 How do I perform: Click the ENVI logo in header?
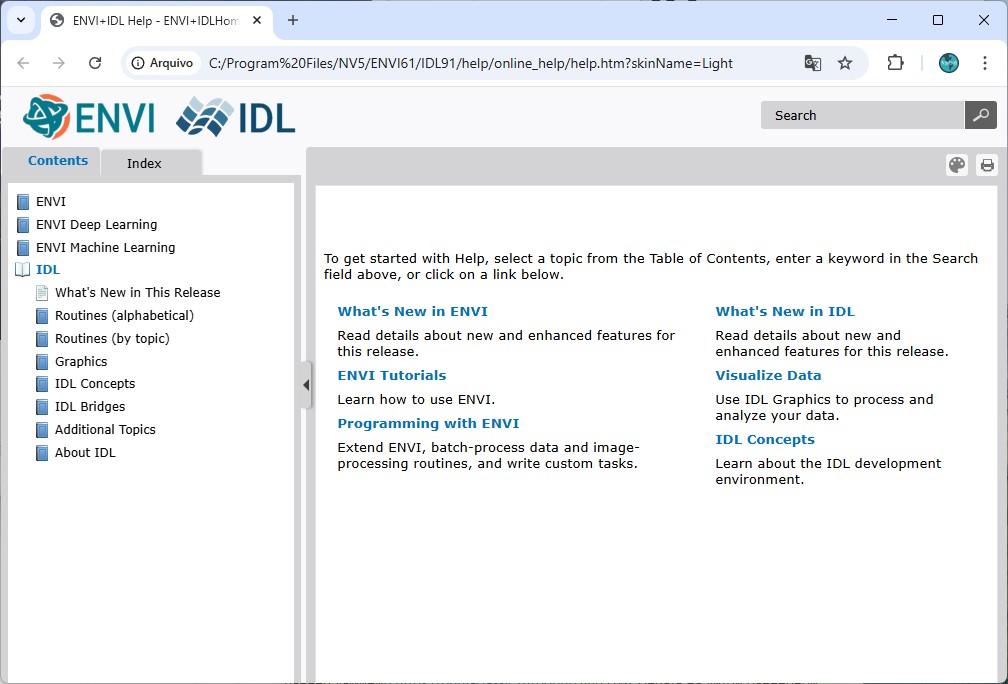(x=90, y=117)
